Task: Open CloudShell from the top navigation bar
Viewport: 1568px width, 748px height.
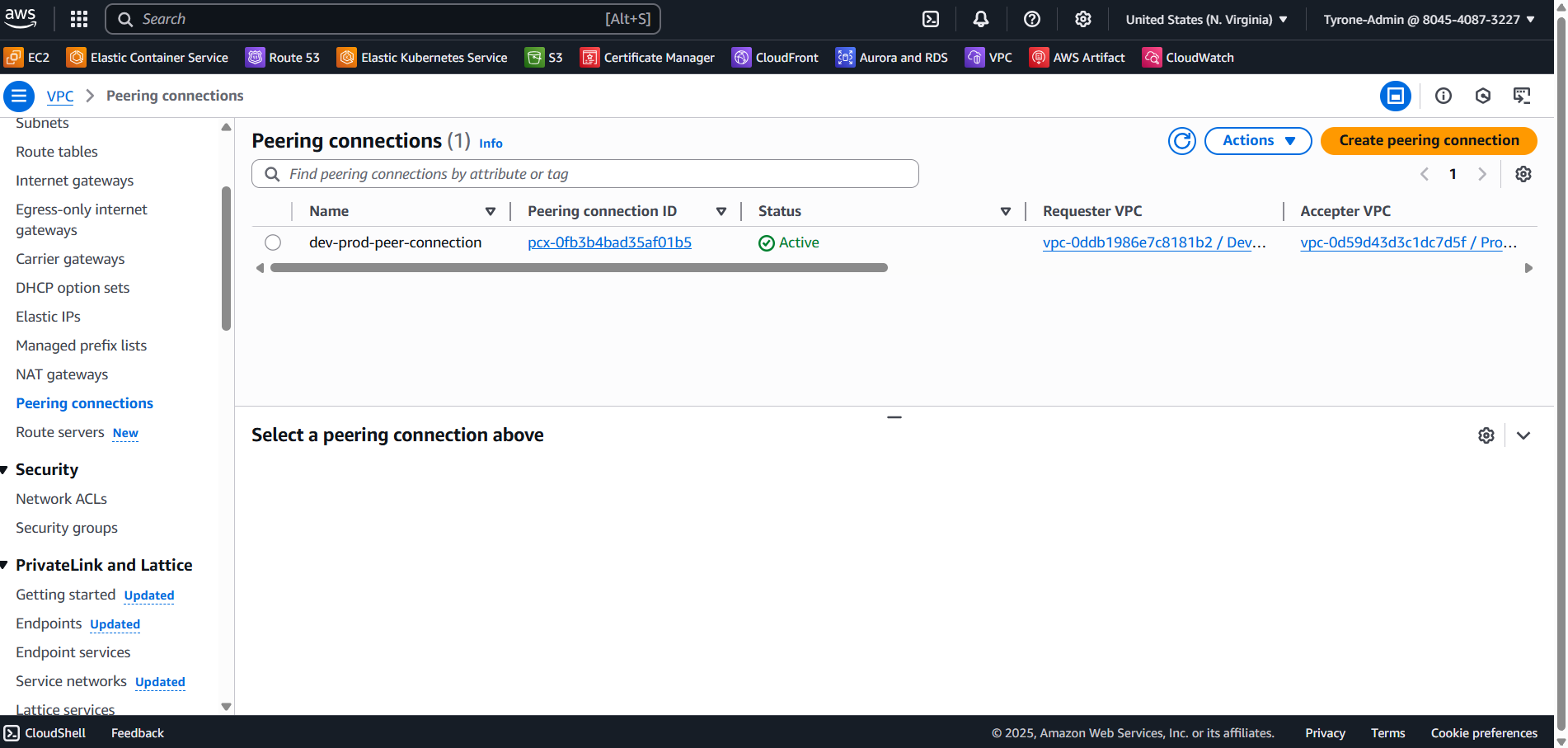Action: coord(931,18)
